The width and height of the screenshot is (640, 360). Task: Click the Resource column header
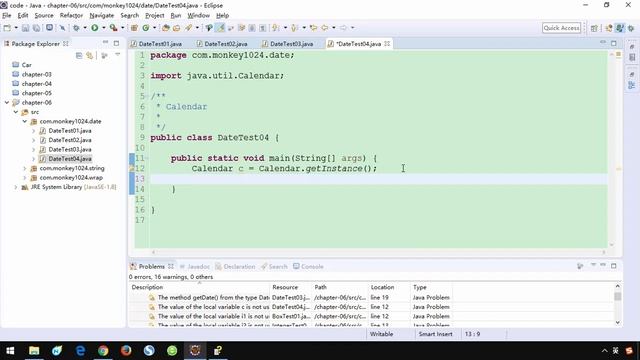[x=291, y=287]
